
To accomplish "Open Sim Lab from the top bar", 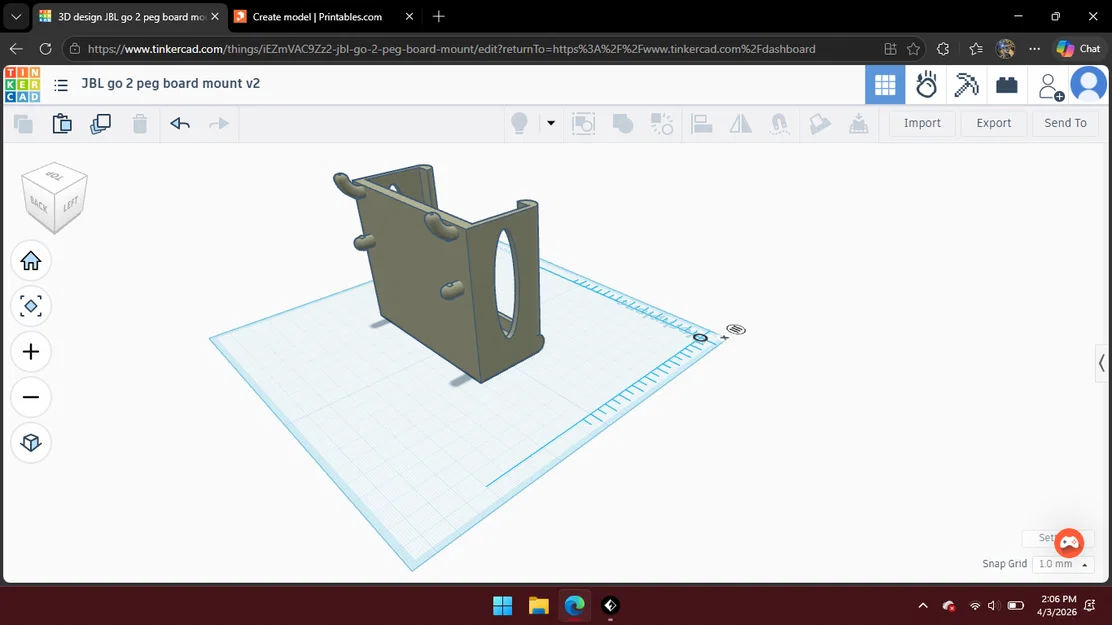I will click(x=926, y=85).
